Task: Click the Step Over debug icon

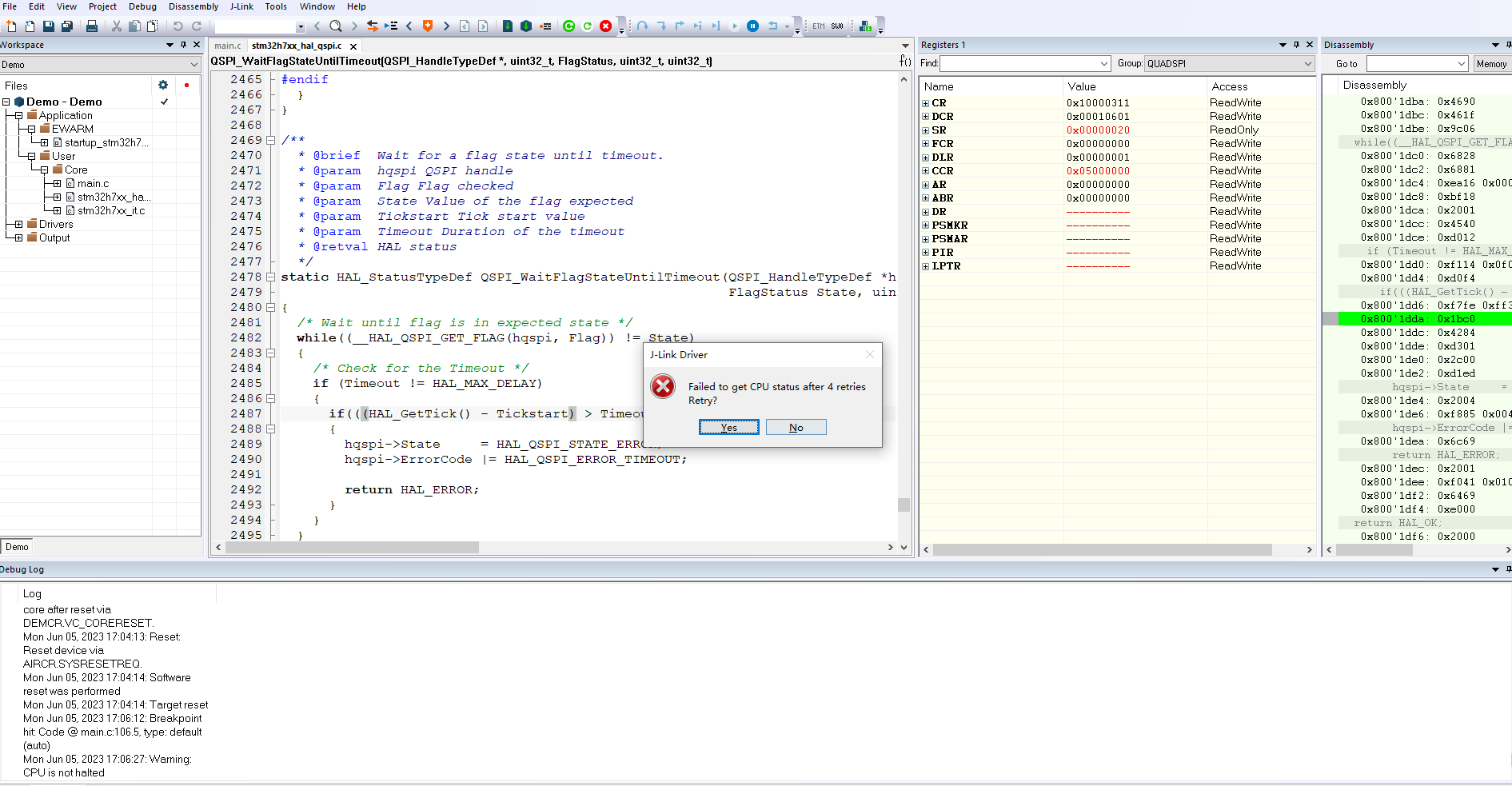Action: pos(643,26)
